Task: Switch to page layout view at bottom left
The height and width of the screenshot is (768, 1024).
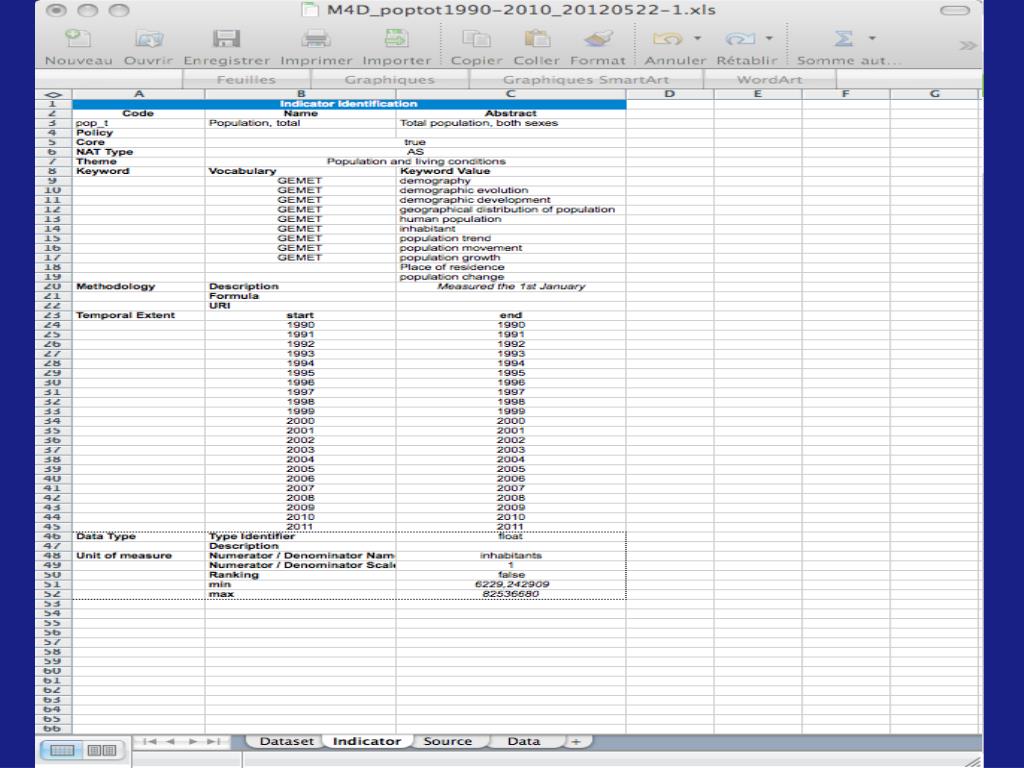Action: coord(99,749)
